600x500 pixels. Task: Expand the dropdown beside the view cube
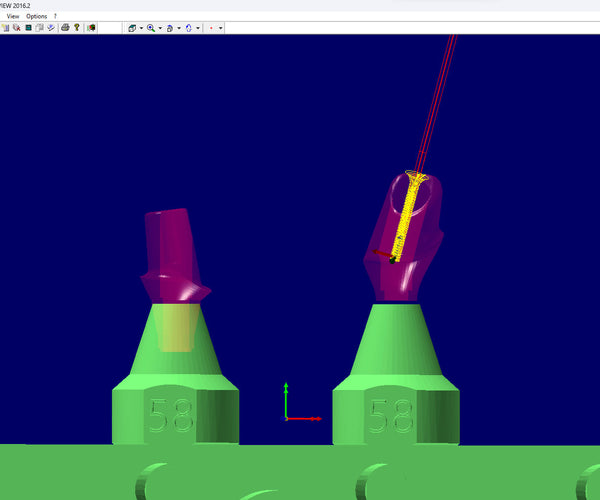[141, 28]
